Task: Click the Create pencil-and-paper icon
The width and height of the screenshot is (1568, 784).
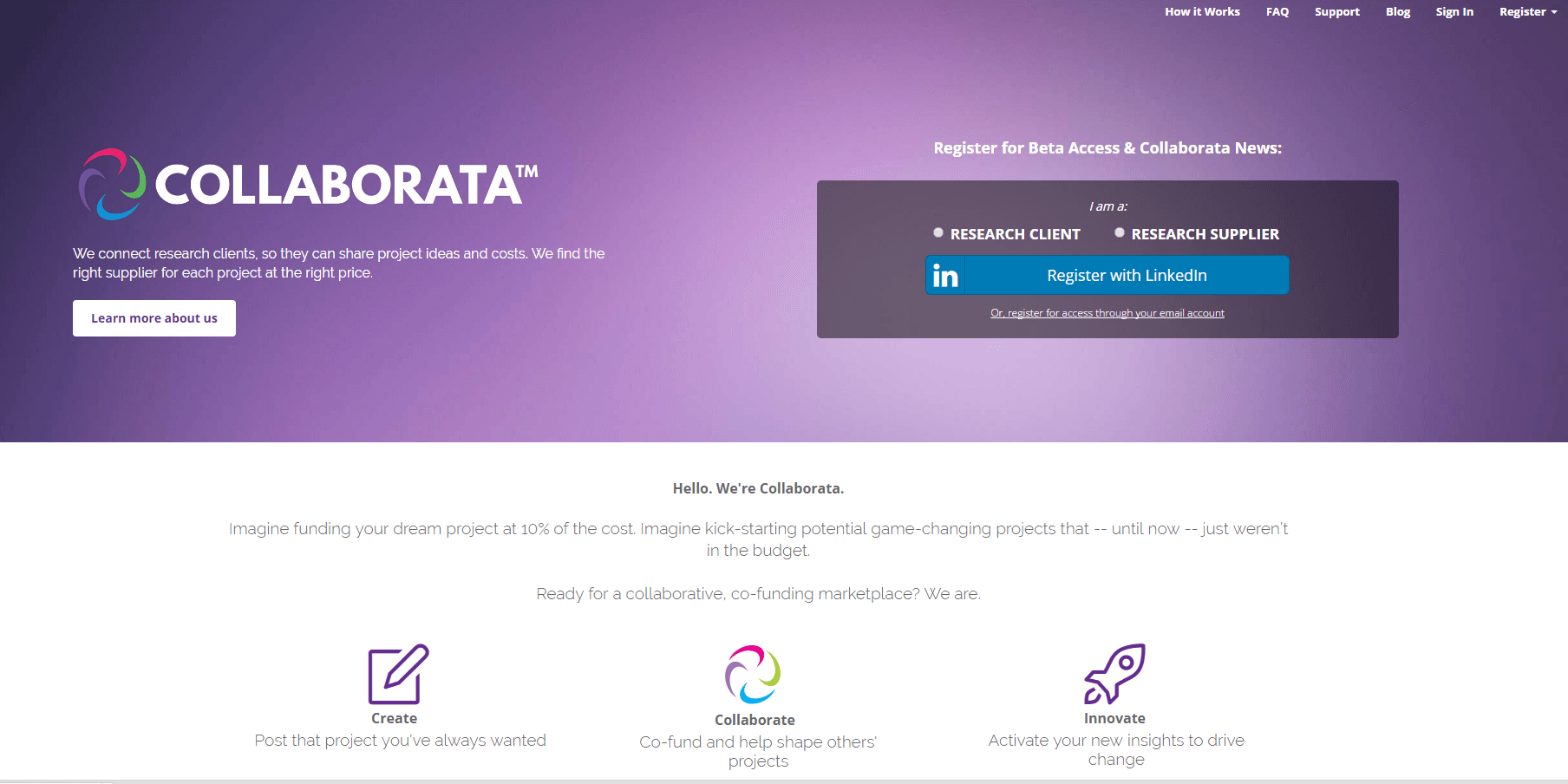Action: click(399, 674)
